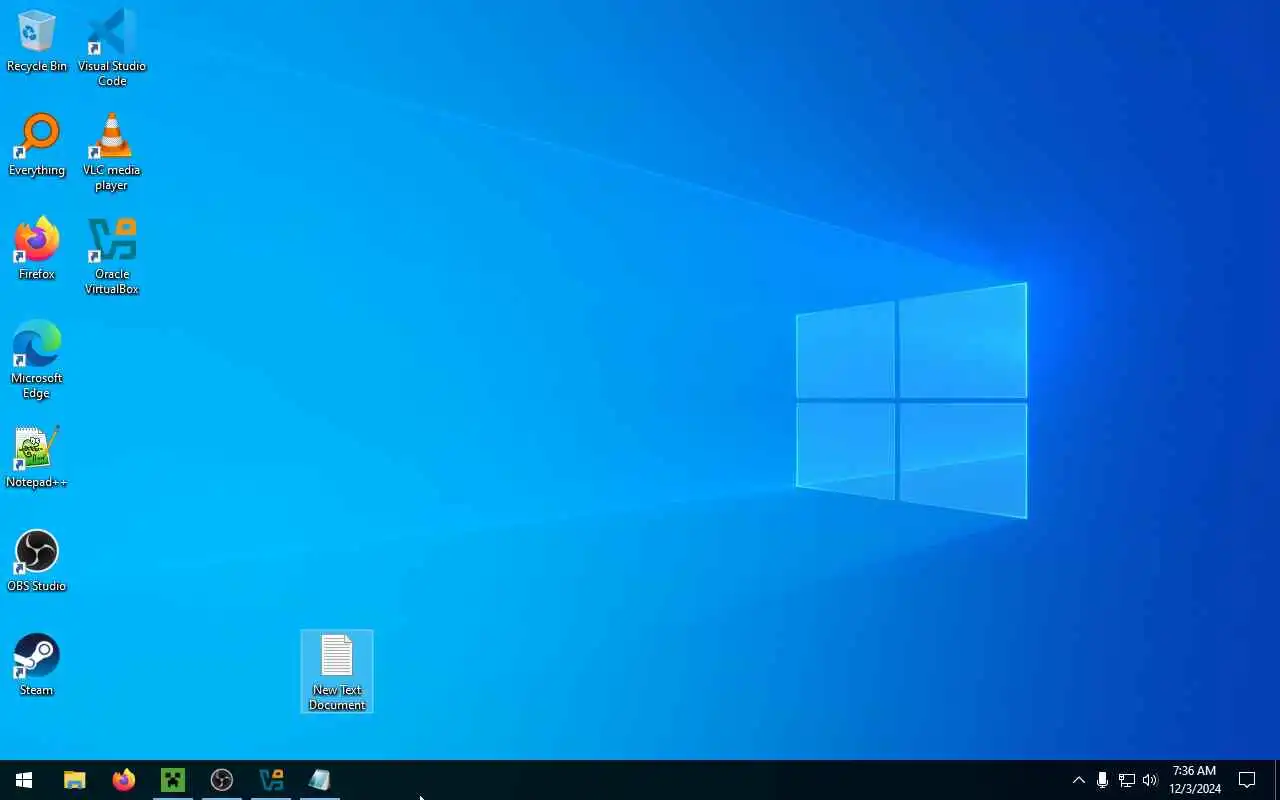1280x800 pixels.
Task: Switch to OBS Studio in the taskbar
Action: pyautogui.click(x=222, y=780)
